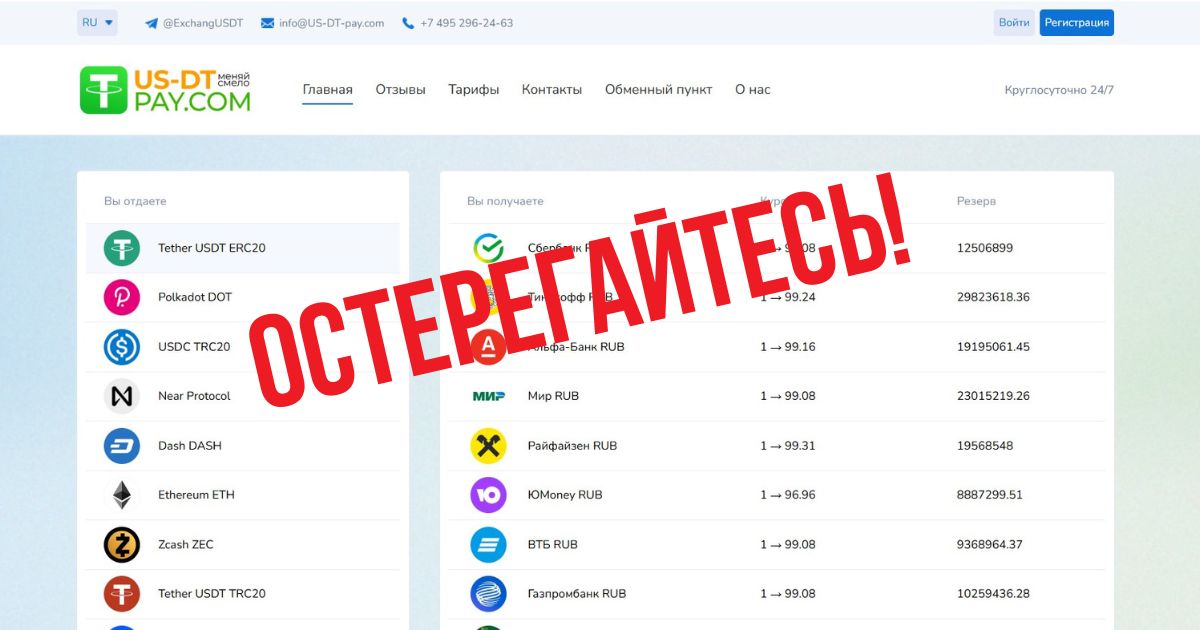Click the ЮMoney RUB purple icon

[x=489, y=495]
